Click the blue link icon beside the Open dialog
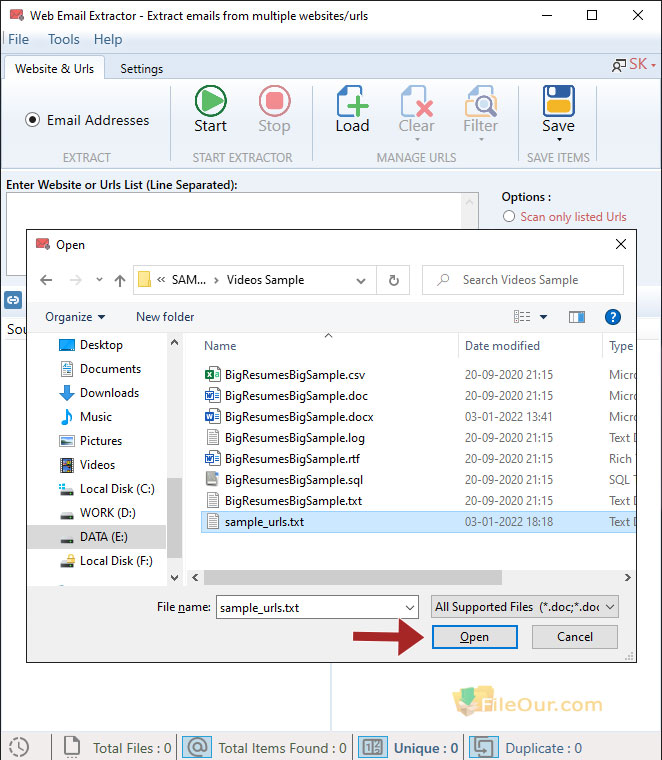 pyautogui.click(x=13, y=300)
